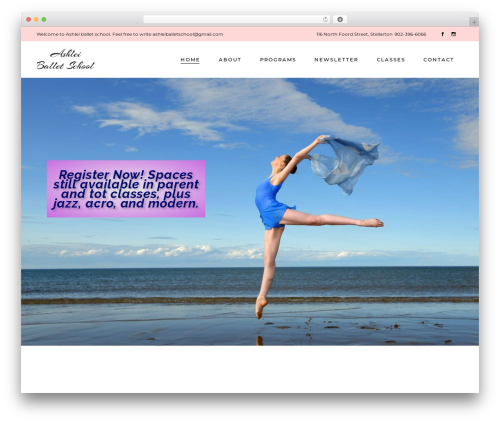The height and width of the screenshot is (423, 500).
Task: Click the Register Now purple banner
Action: click(126, 189)
